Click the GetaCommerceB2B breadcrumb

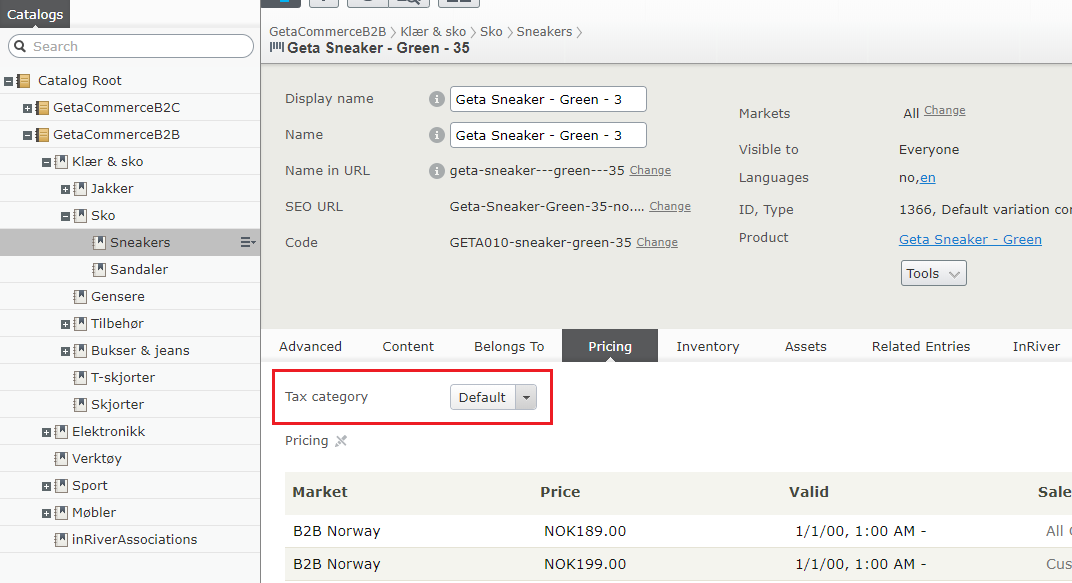pos(327,31)
